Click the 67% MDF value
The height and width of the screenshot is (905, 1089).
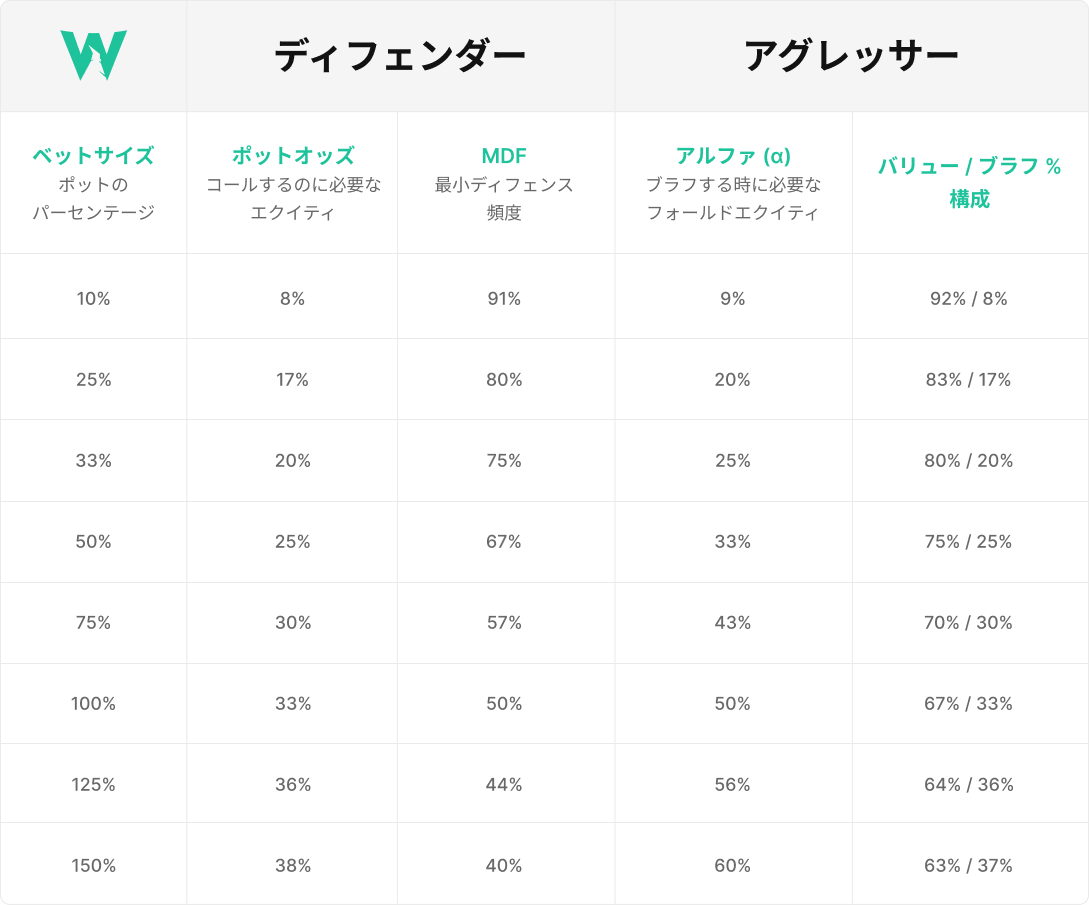tap(504, 542)
